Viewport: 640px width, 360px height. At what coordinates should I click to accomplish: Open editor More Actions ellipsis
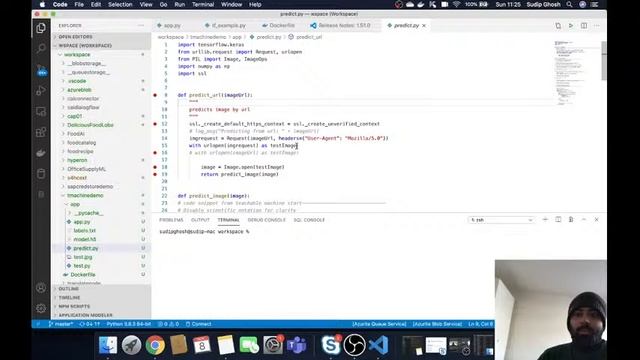coord(597,26)
